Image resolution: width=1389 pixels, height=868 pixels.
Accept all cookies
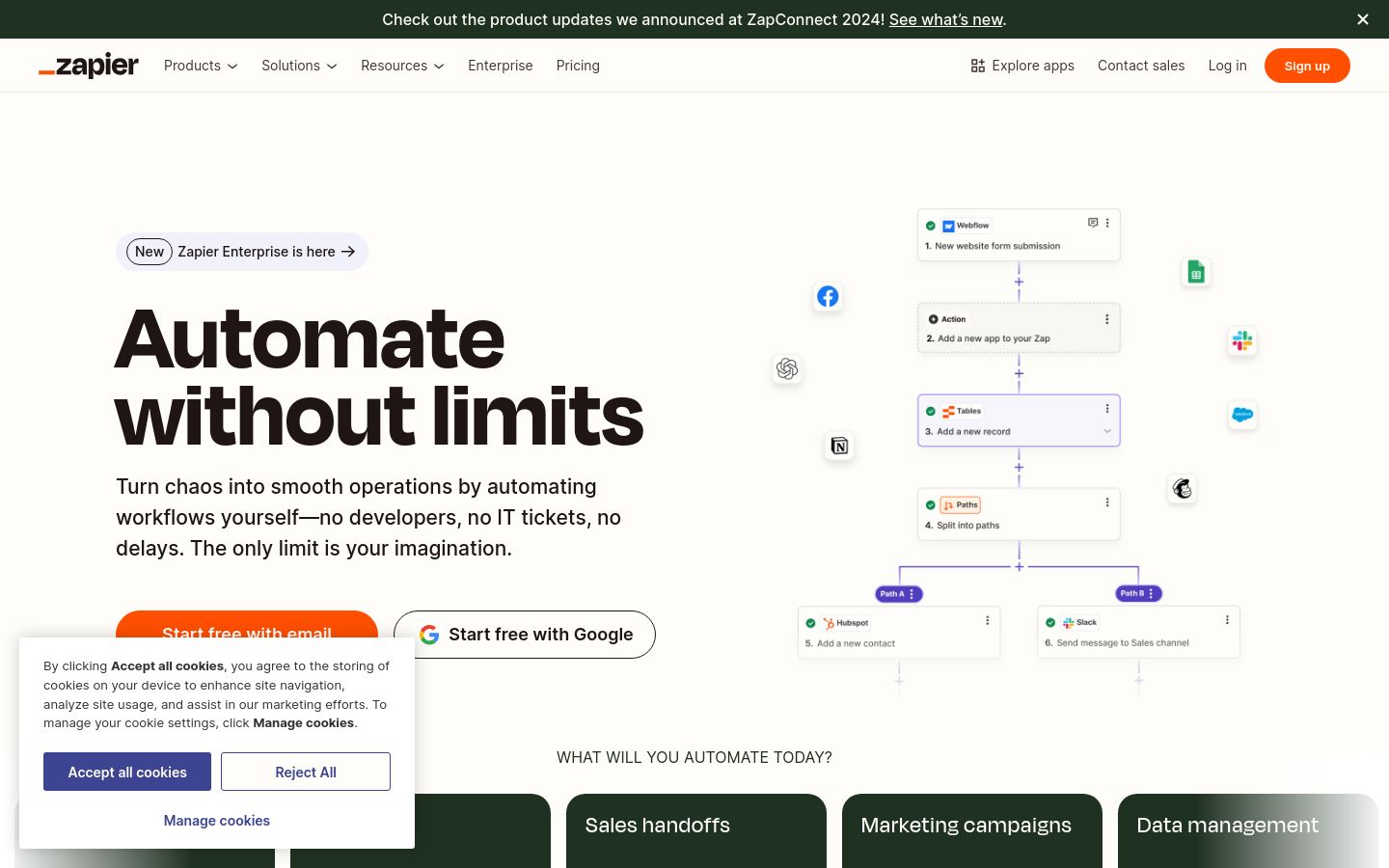[x=127, y=772]
